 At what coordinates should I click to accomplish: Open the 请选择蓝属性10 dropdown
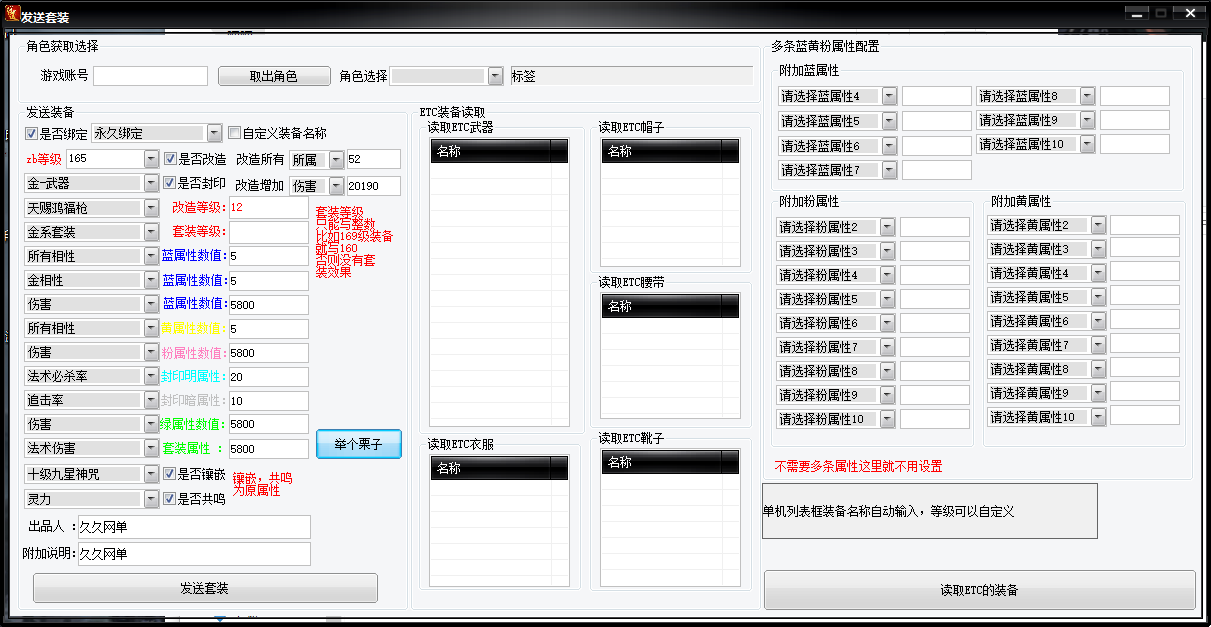point(1088,144)
